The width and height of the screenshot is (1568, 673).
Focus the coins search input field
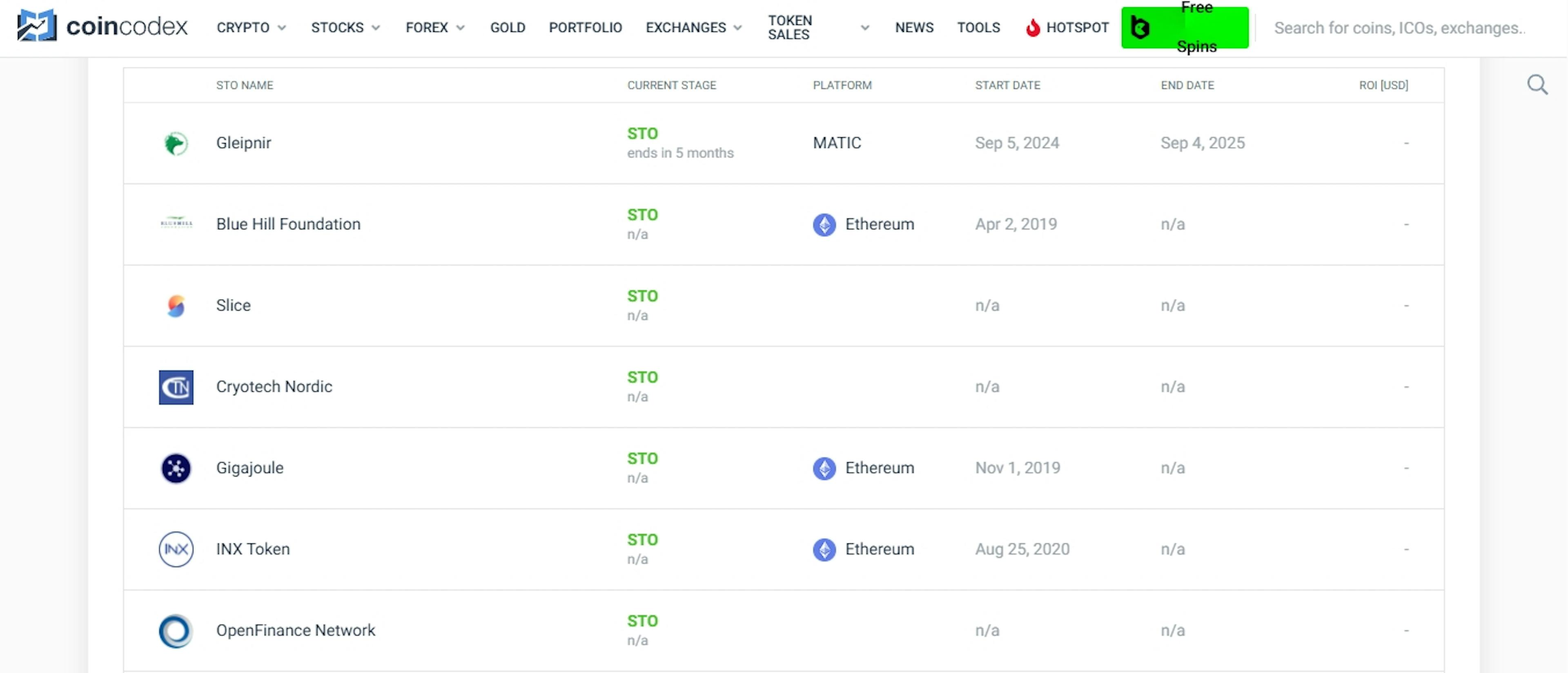click(x=1400, y=28)
